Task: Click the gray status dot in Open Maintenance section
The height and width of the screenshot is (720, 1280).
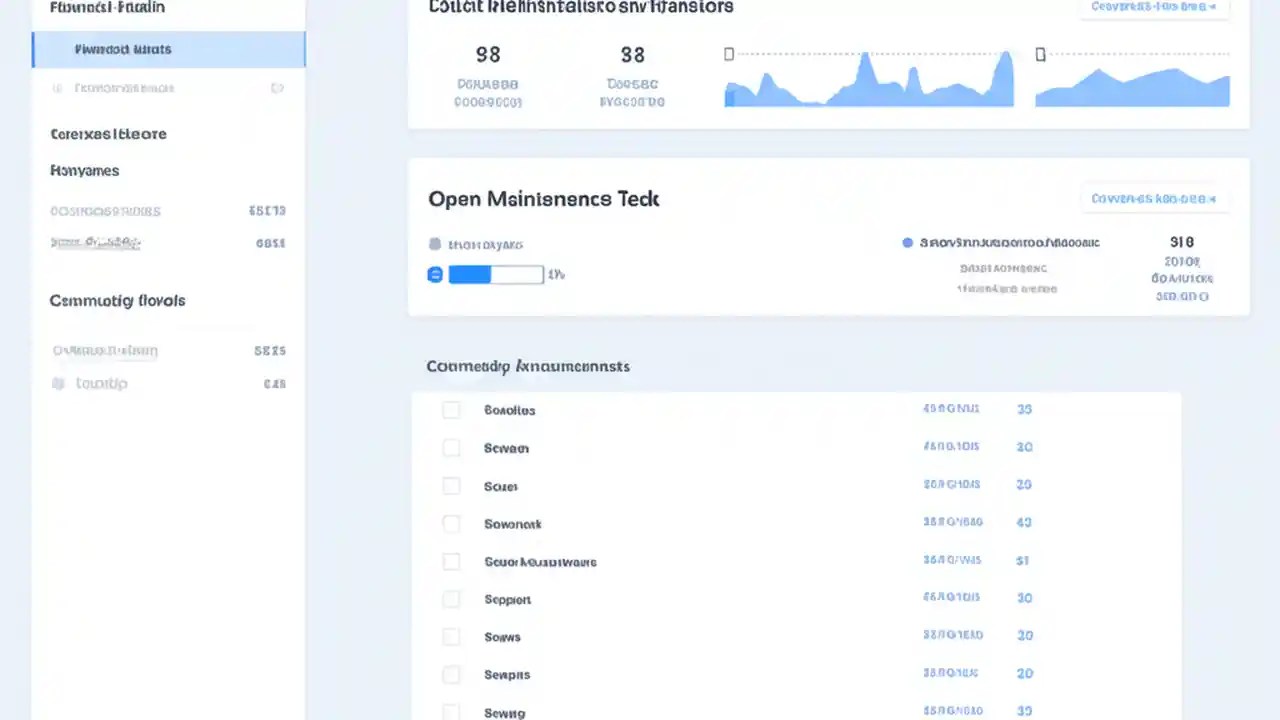Action: click(x=435, y=243)
